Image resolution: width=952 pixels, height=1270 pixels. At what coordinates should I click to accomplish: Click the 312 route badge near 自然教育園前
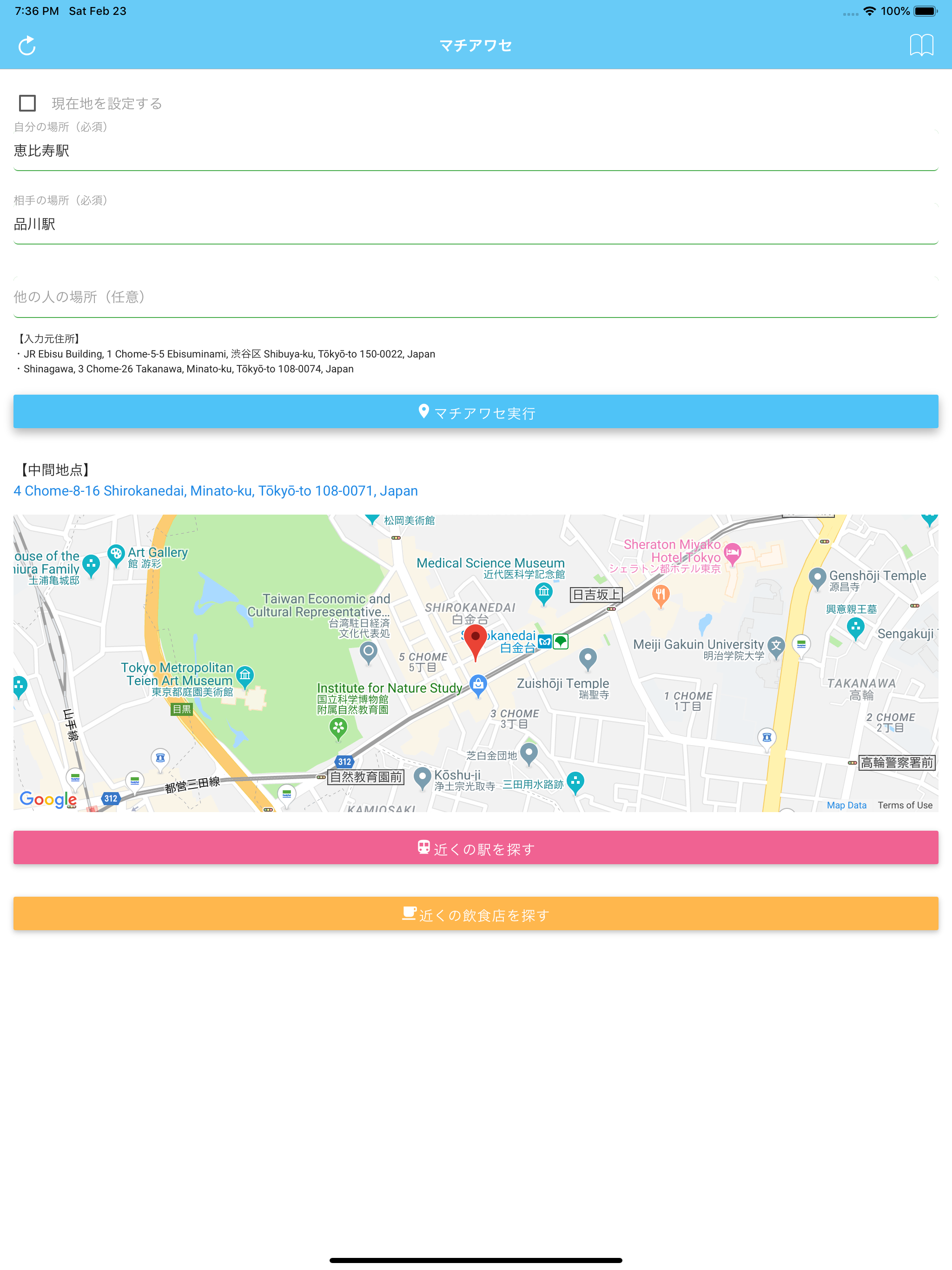pyautogui.click(x=344, y=762)
